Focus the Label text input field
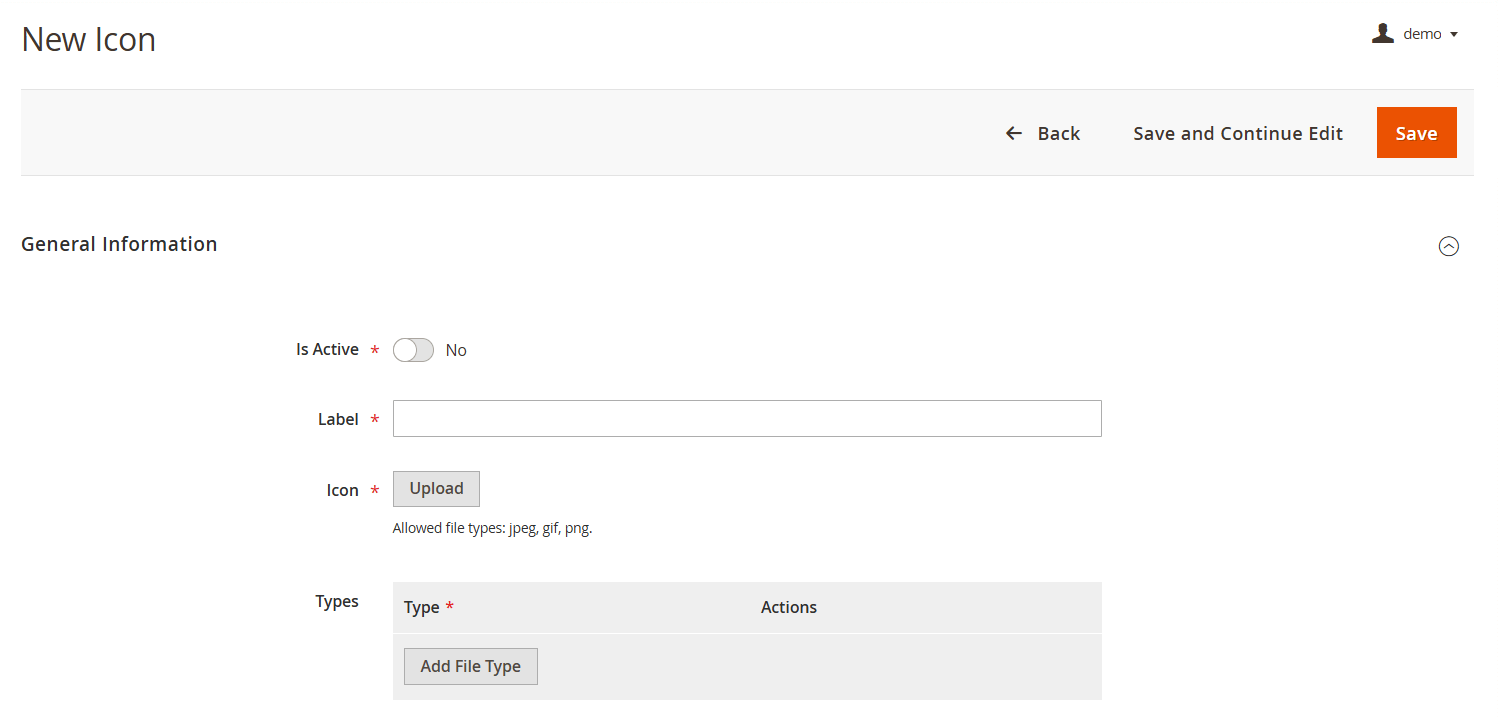The width and height of the screenshot is (1498, 719). coord(747,419)
